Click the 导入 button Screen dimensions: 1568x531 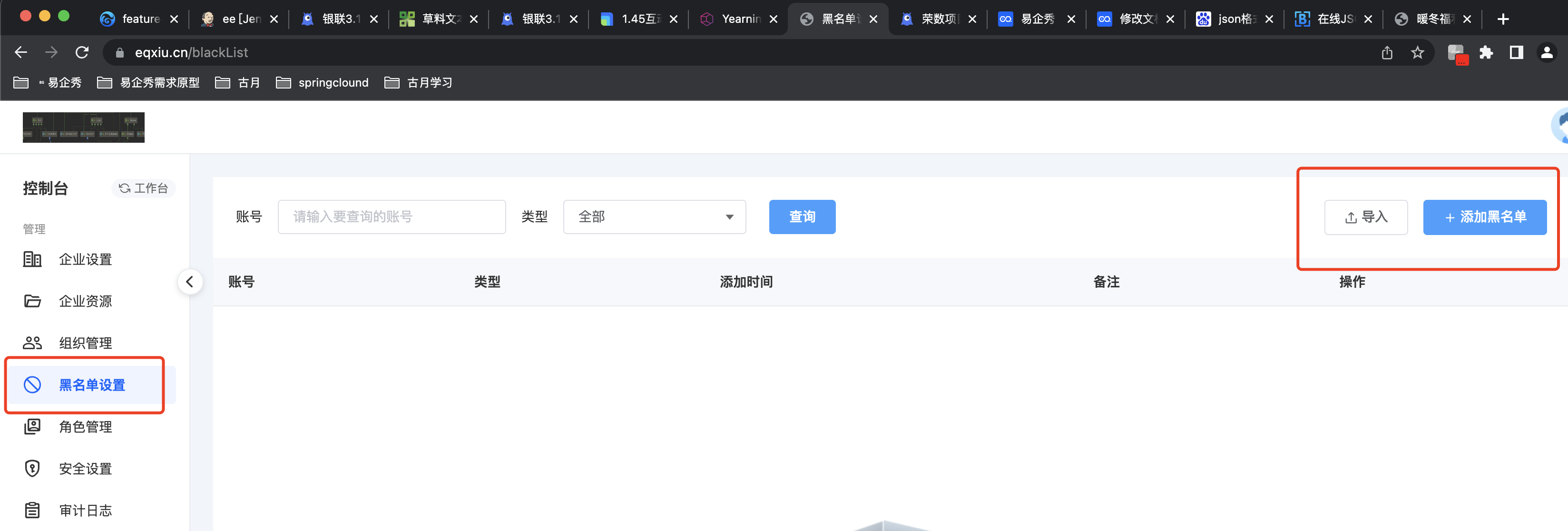[1365, 217]
